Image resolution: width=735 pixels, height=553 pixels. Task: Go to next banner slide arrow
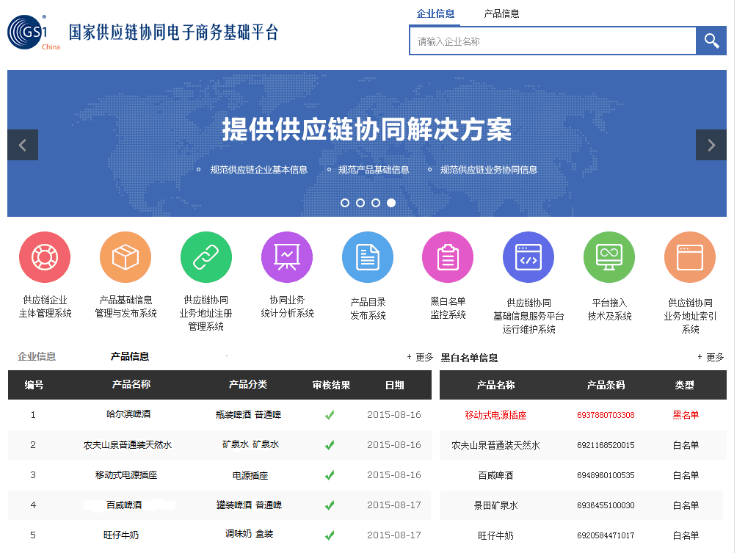point(711,145)
